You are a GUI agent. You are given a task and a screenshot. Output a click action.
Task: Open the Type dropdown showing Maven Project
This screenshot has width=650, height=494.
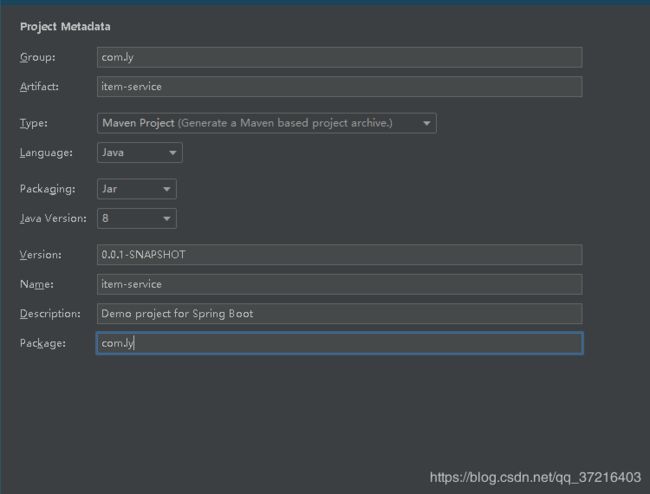[267, 123]
